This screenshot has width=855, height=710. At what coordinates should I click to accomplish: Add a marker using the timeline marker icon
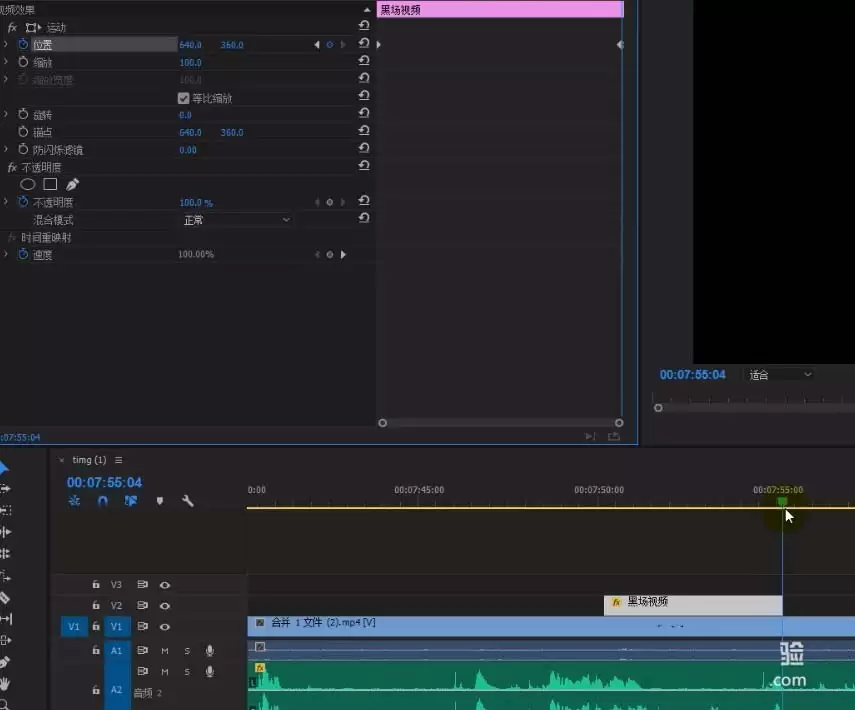160,501
